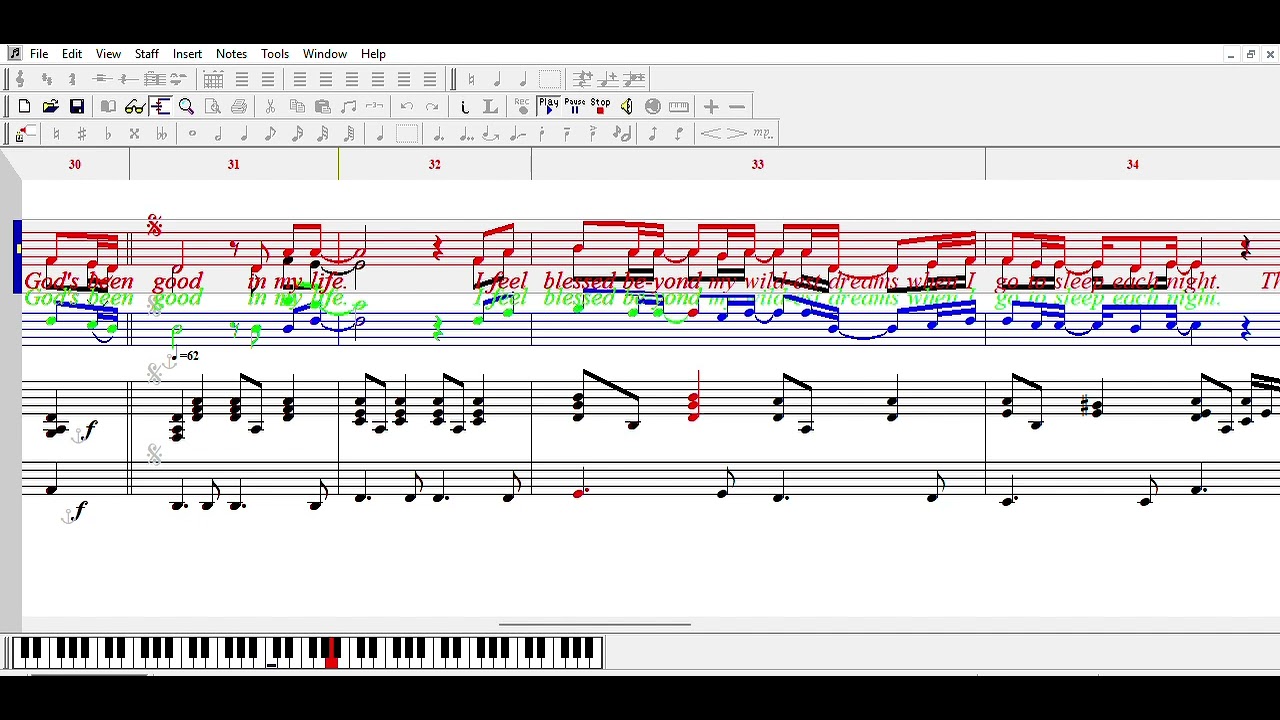This screenshot has height=720, width=1280.
Task: Click the piano keyboard toolbar icon
Action: coord(679,107)
